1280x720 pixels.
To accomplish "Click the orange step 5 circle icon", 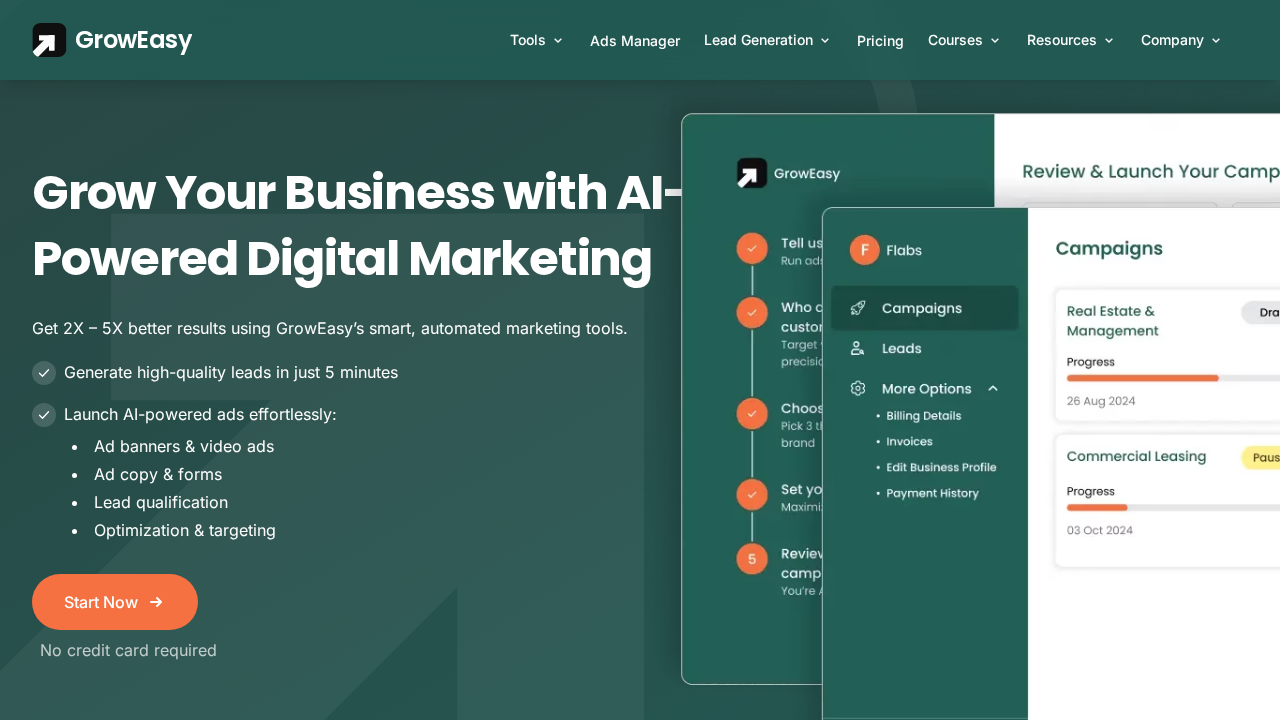I will click(x=752, y=558).
